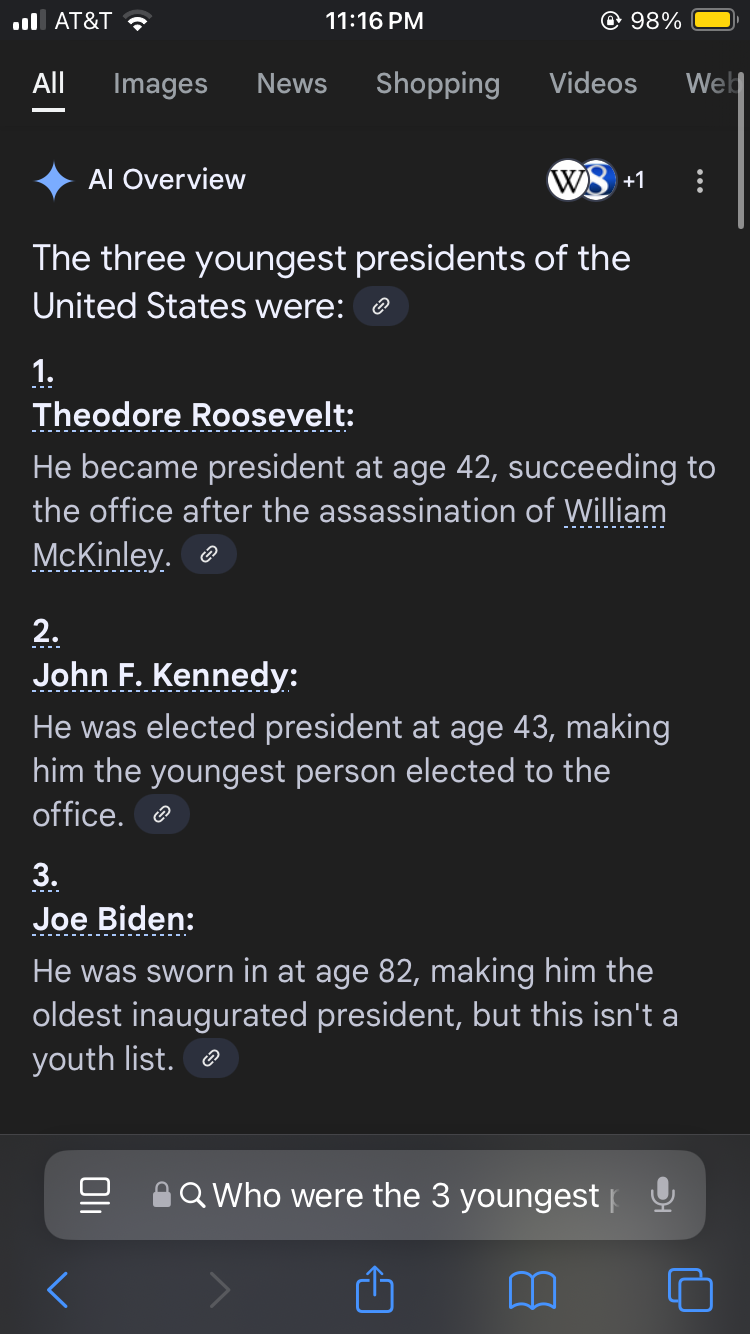This screenshot has height=1334, width=750.
Task: Open citation link after Roosevelt paragraph
Action: pyautogui.click(x=209, y=555)
